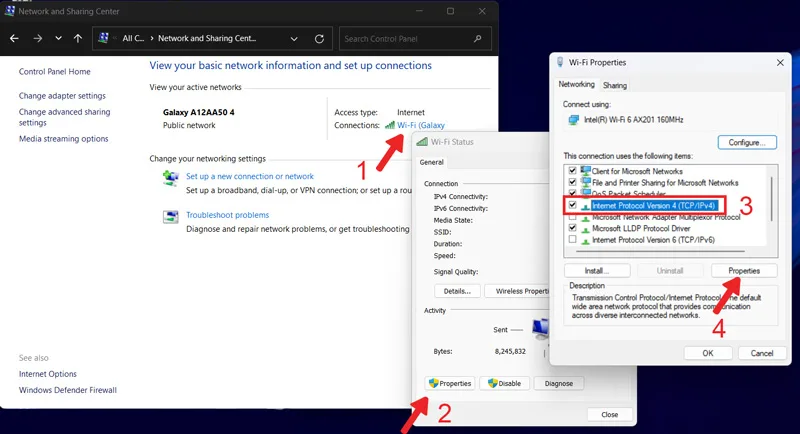The height and width of the screenshot is (434, 800).
Task: Click the Set up new connection icon
Action: pos(170,178)
